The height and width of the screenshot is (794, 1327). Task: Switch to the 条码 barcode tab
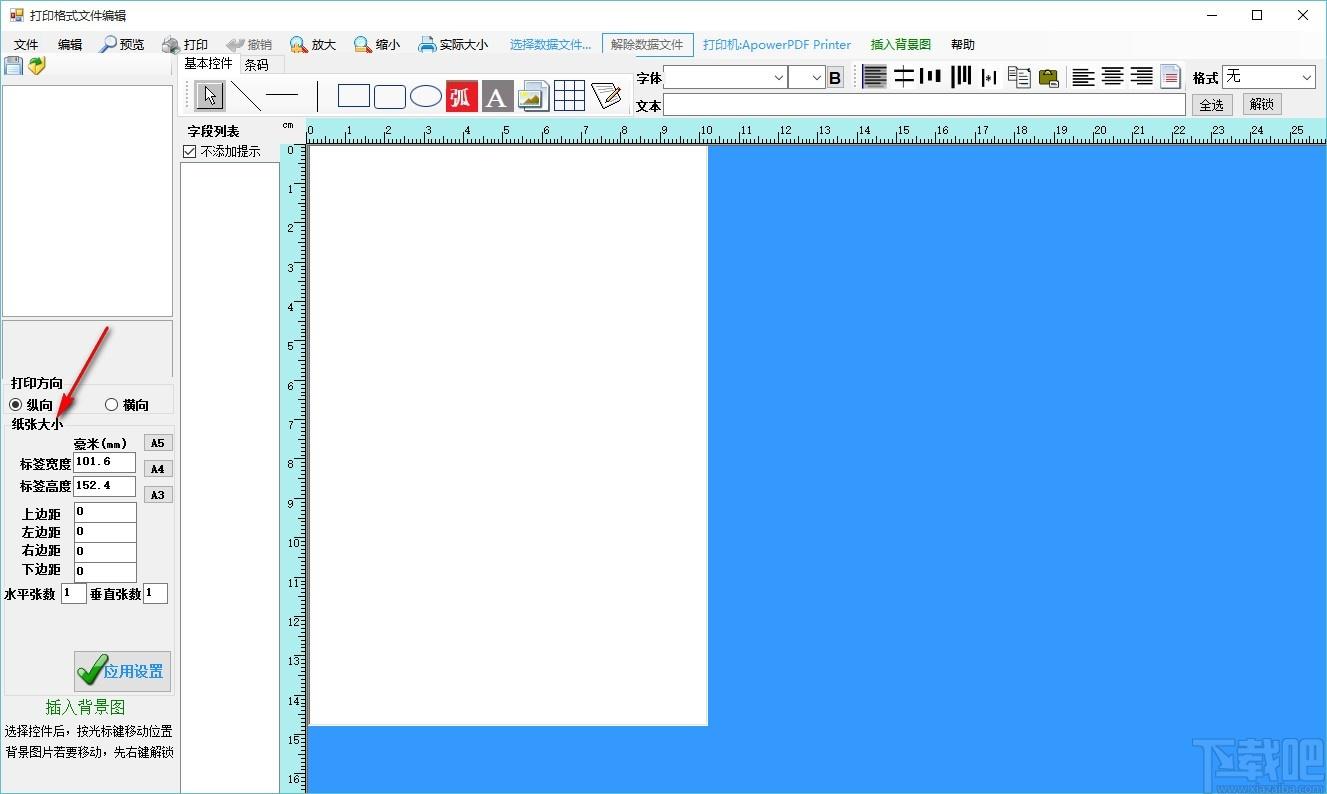point(257,65)
